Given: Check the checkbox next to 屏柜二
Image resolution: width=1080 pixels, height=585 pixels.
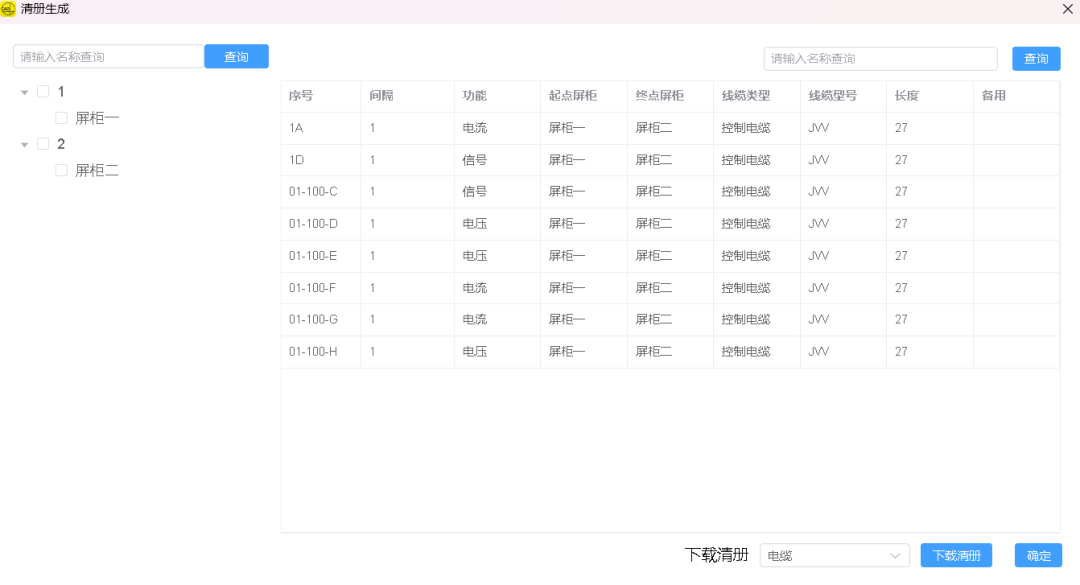Looking at the screenshot, I should [x=60, y=170].
